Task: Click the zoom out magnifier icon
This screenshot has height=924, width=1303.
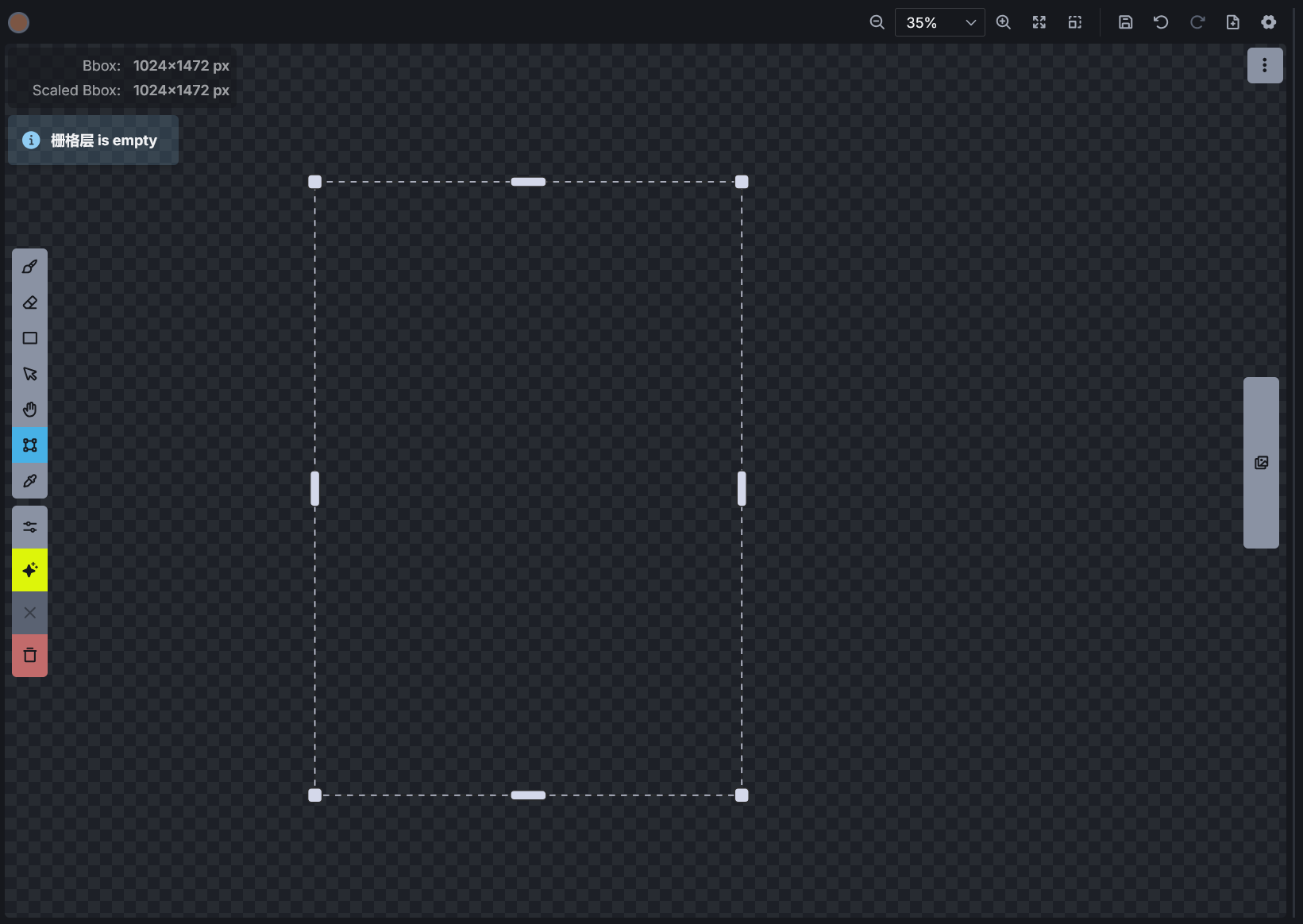Action: (x=877, y=22)
